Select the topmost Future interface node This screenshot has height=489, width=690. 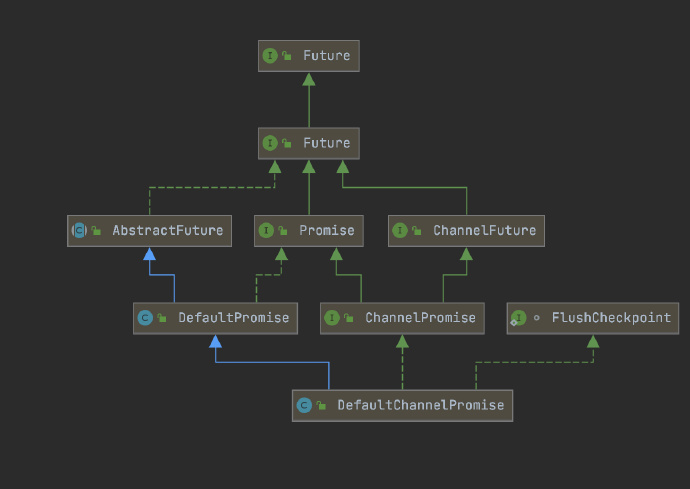(308, 56)
